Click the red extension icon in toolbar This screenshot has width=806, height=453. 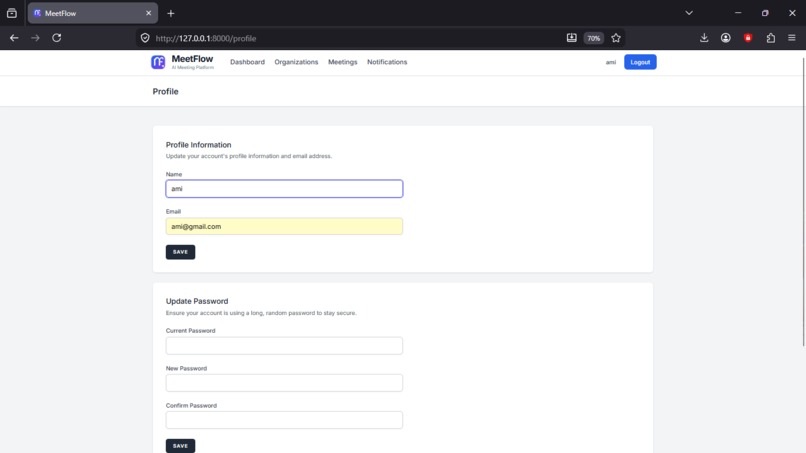coord(748,38)
